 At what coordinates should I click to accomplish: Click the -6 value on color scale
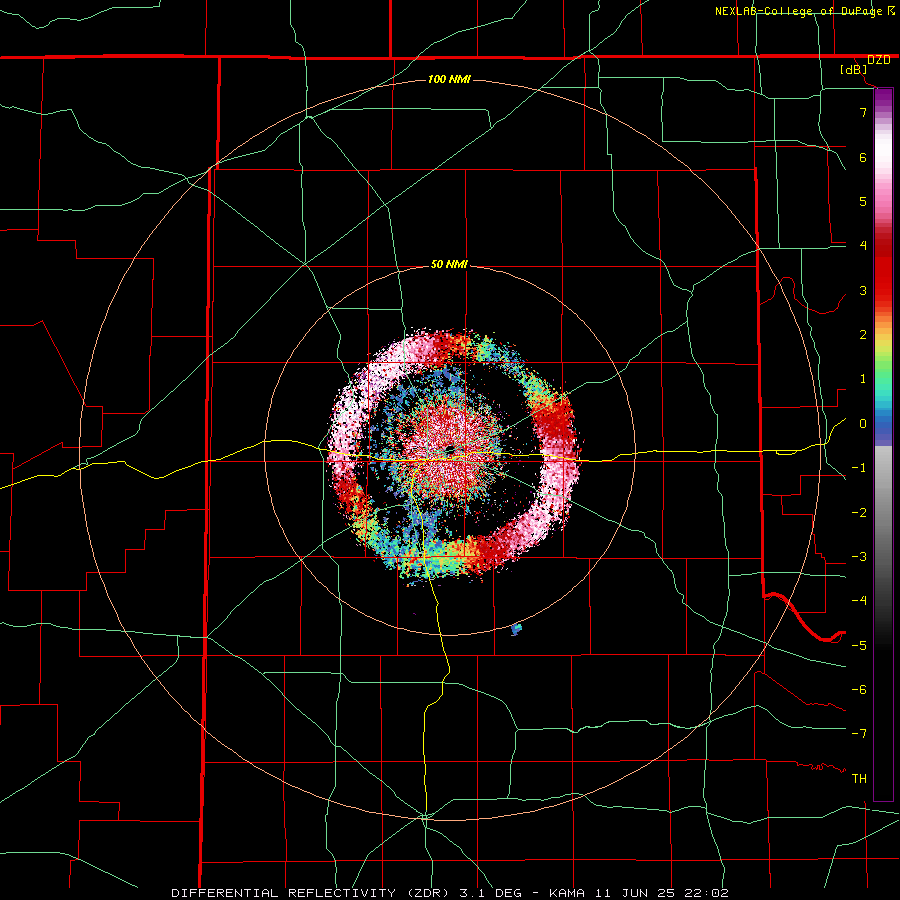(x=859, y=690)
